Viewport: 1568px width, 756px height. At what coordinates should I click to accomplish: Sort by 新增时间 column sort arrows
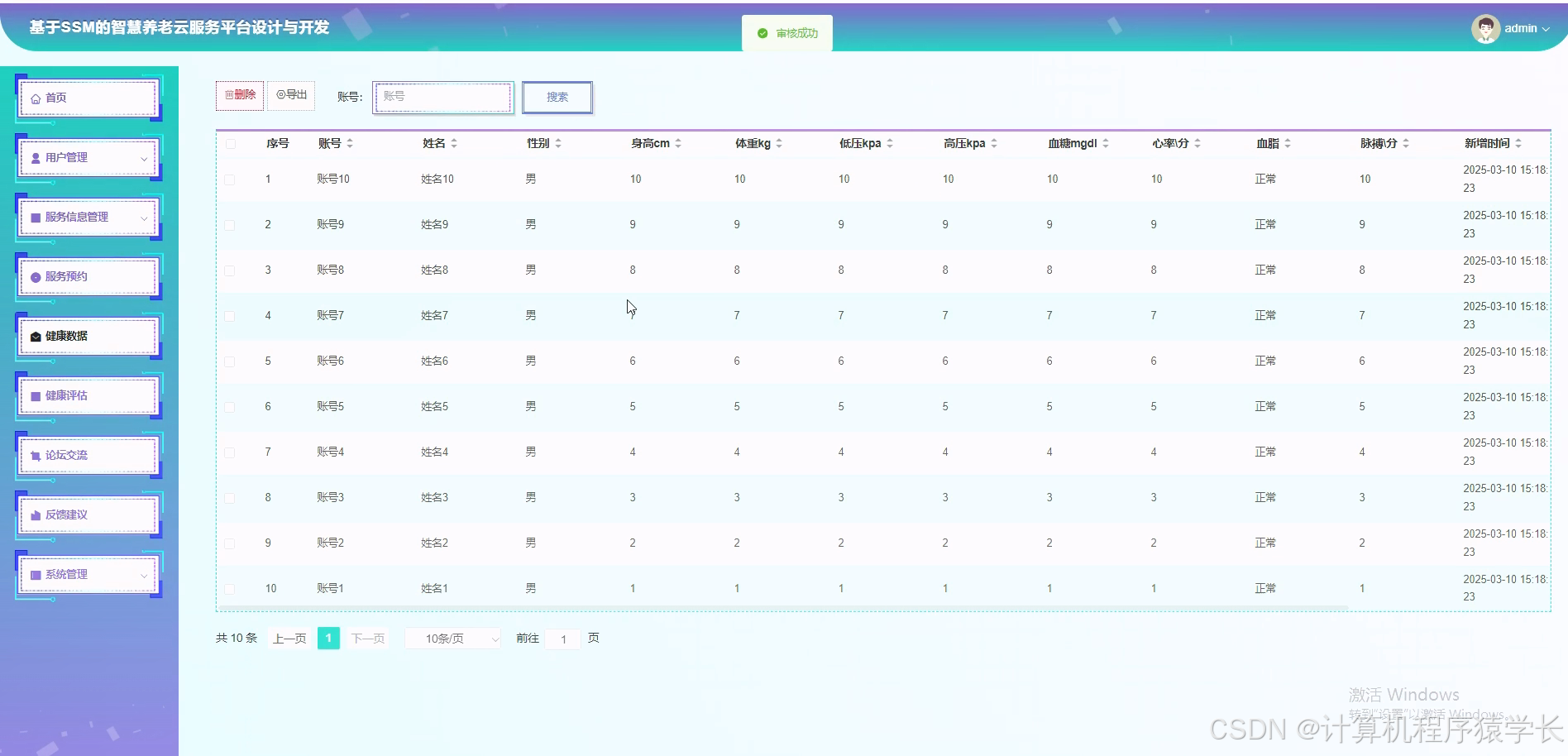click(x=1518, y=143)
